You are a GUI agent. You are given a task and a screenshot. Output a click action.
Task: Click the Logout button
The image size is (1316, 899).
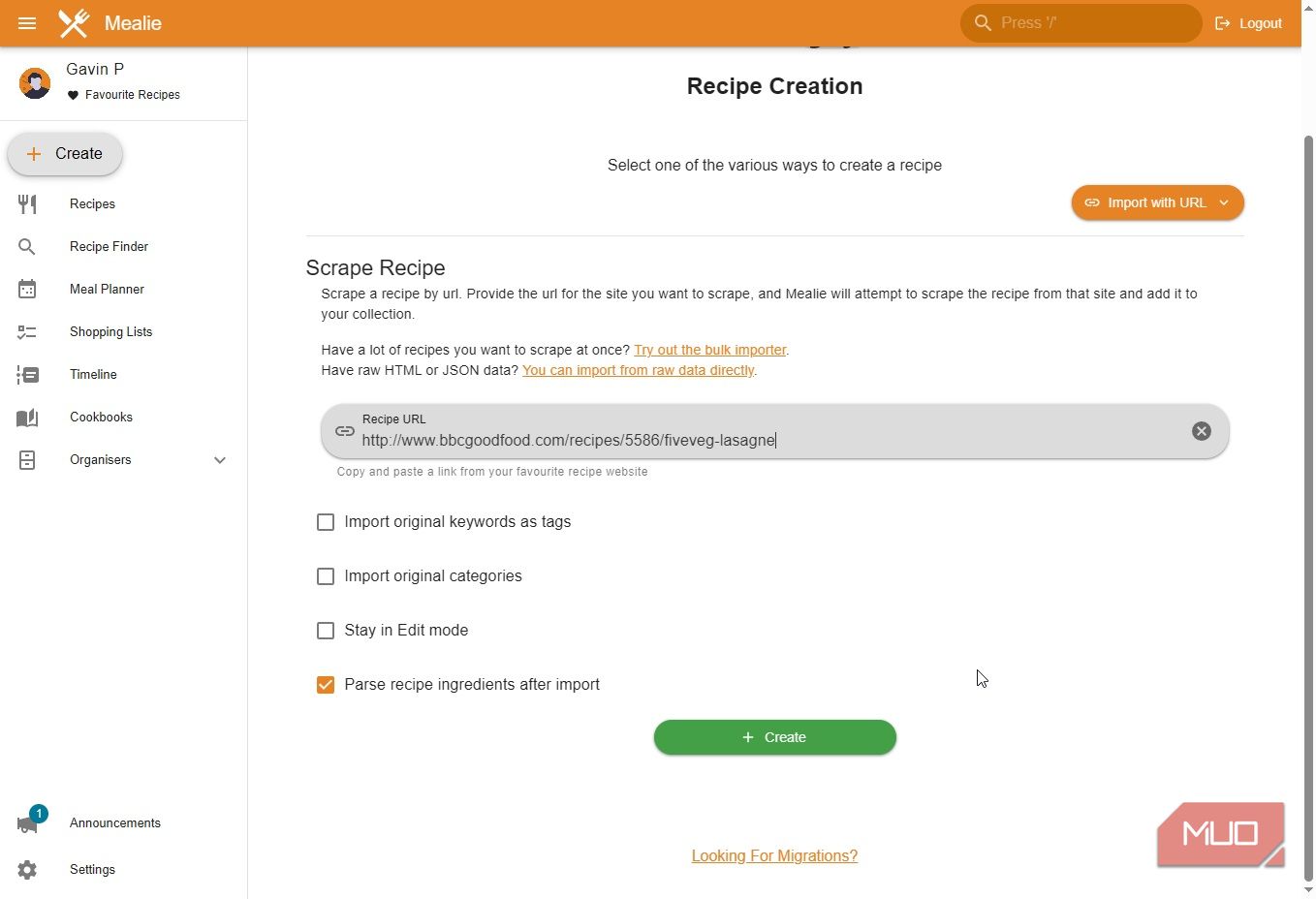[1248, 23]
